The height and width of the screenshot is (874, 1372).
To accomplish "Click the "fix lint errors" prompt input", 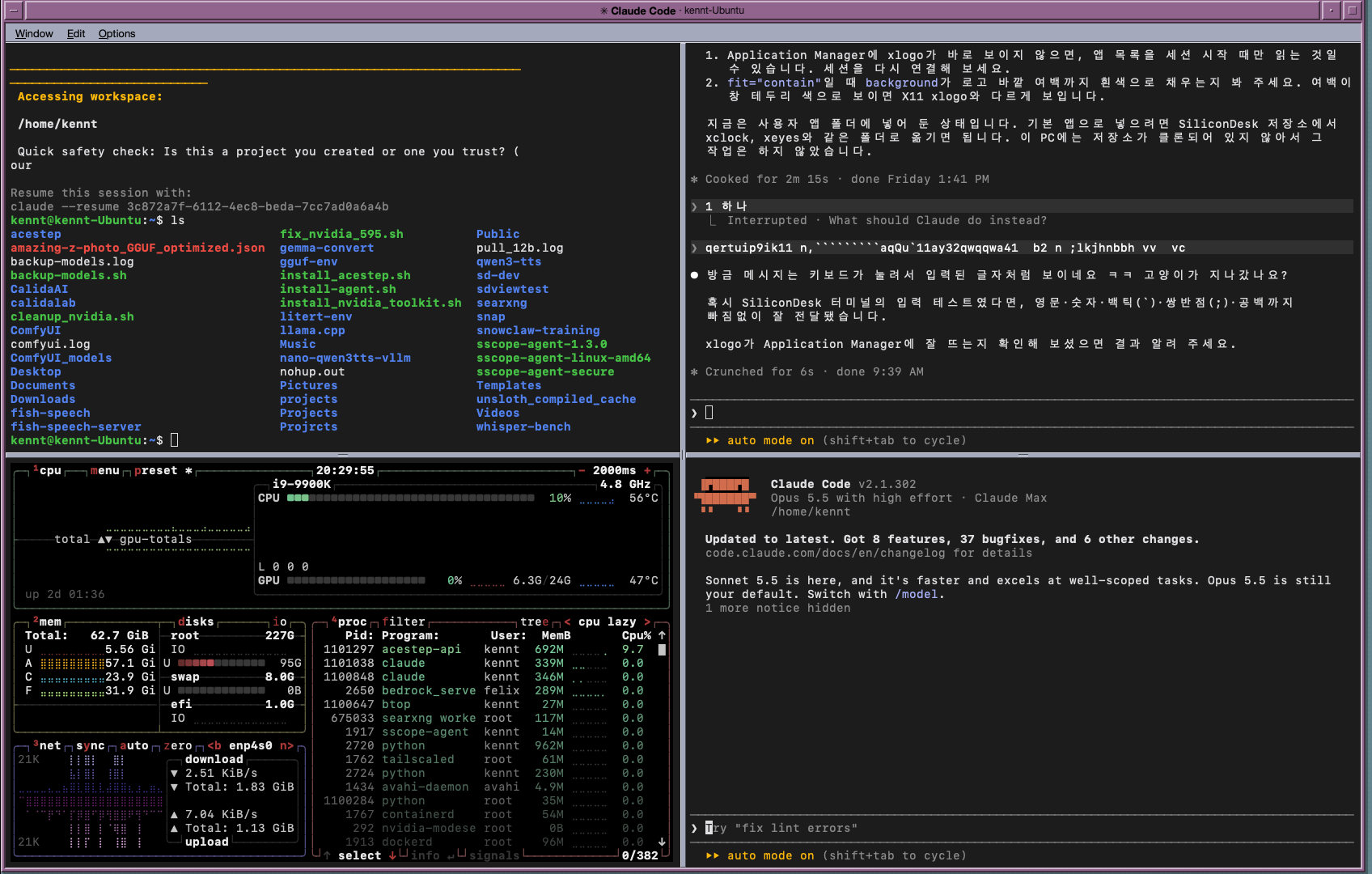I will coord(1022,828).
